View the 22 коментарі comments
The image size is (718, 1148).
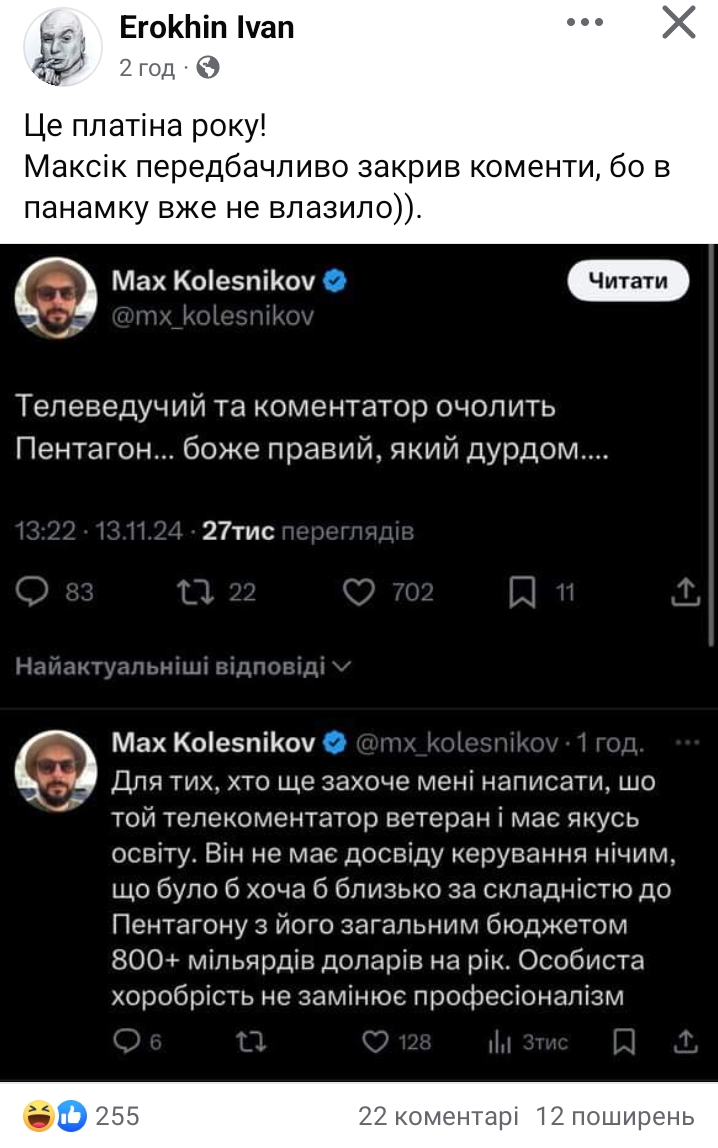pos(438,1116)
